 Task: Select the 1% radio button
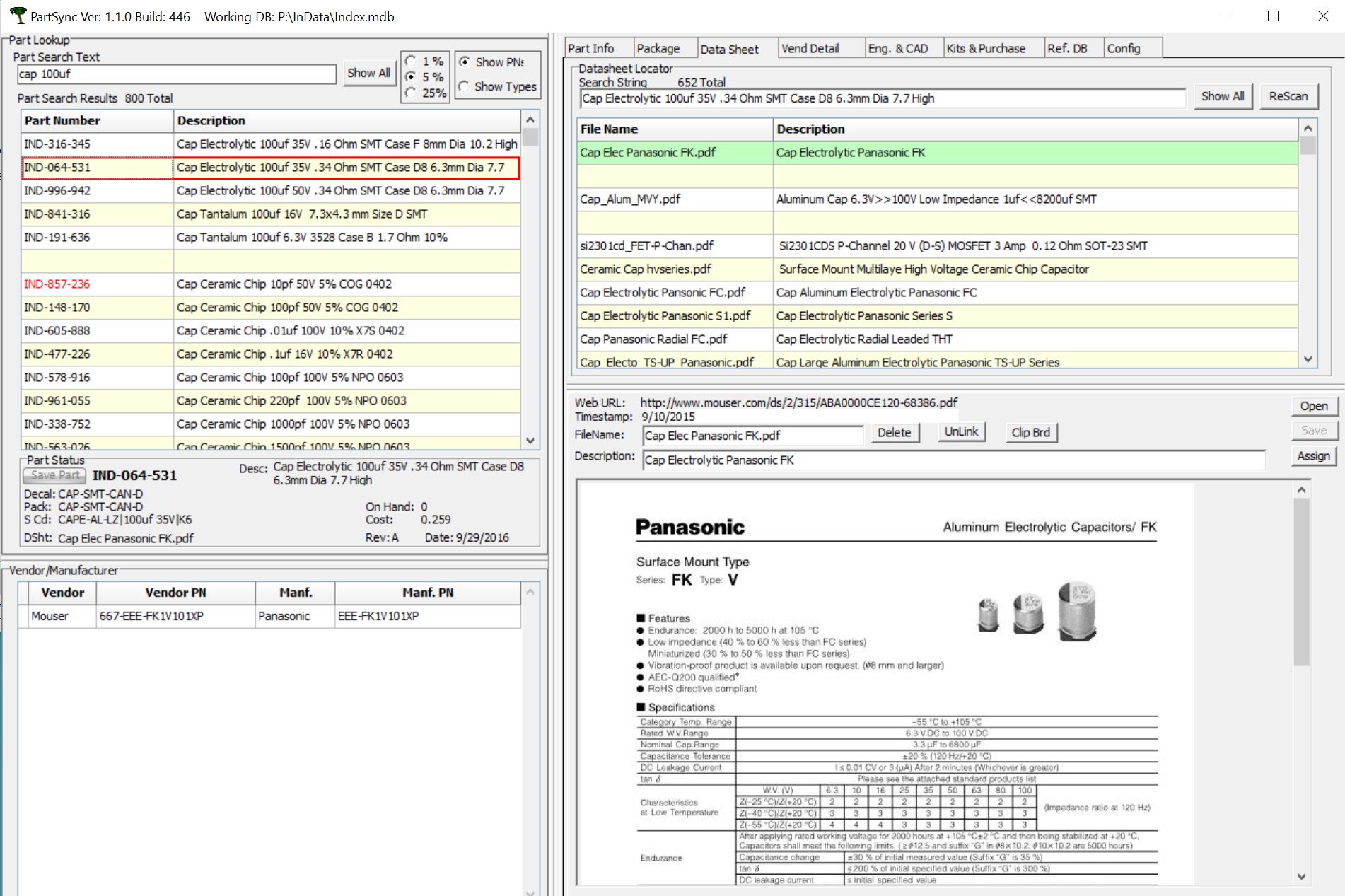[x=409, y=61]
